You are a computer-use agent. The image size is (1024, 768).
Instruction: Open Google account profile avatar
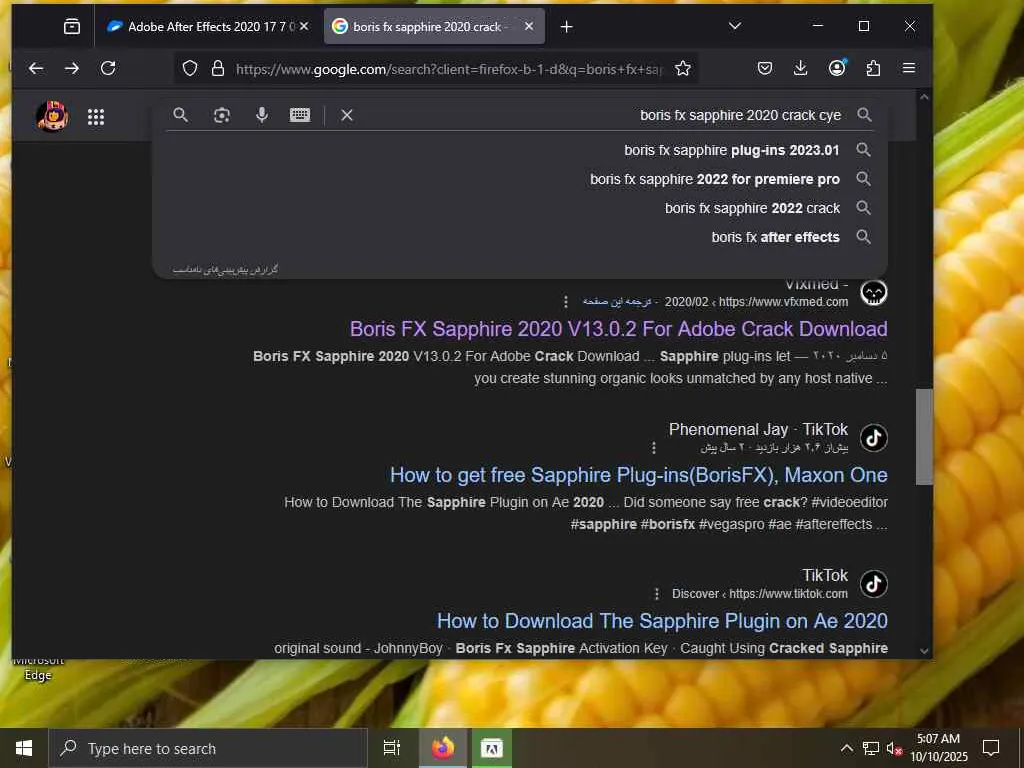pyautogui.click(x=52, y=116)
